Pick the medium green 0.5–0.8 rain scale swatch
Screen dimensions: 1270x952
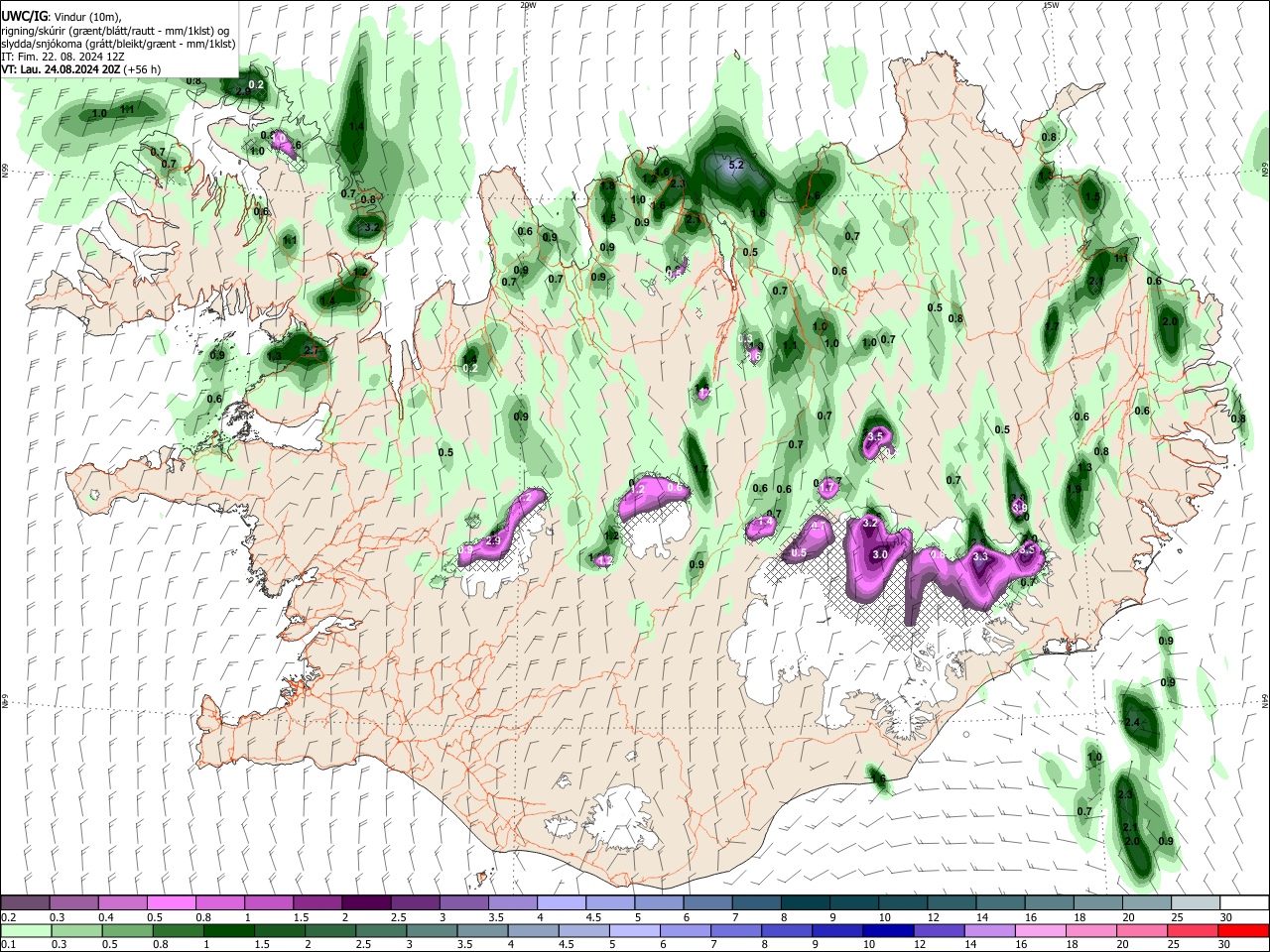point(128,931)
